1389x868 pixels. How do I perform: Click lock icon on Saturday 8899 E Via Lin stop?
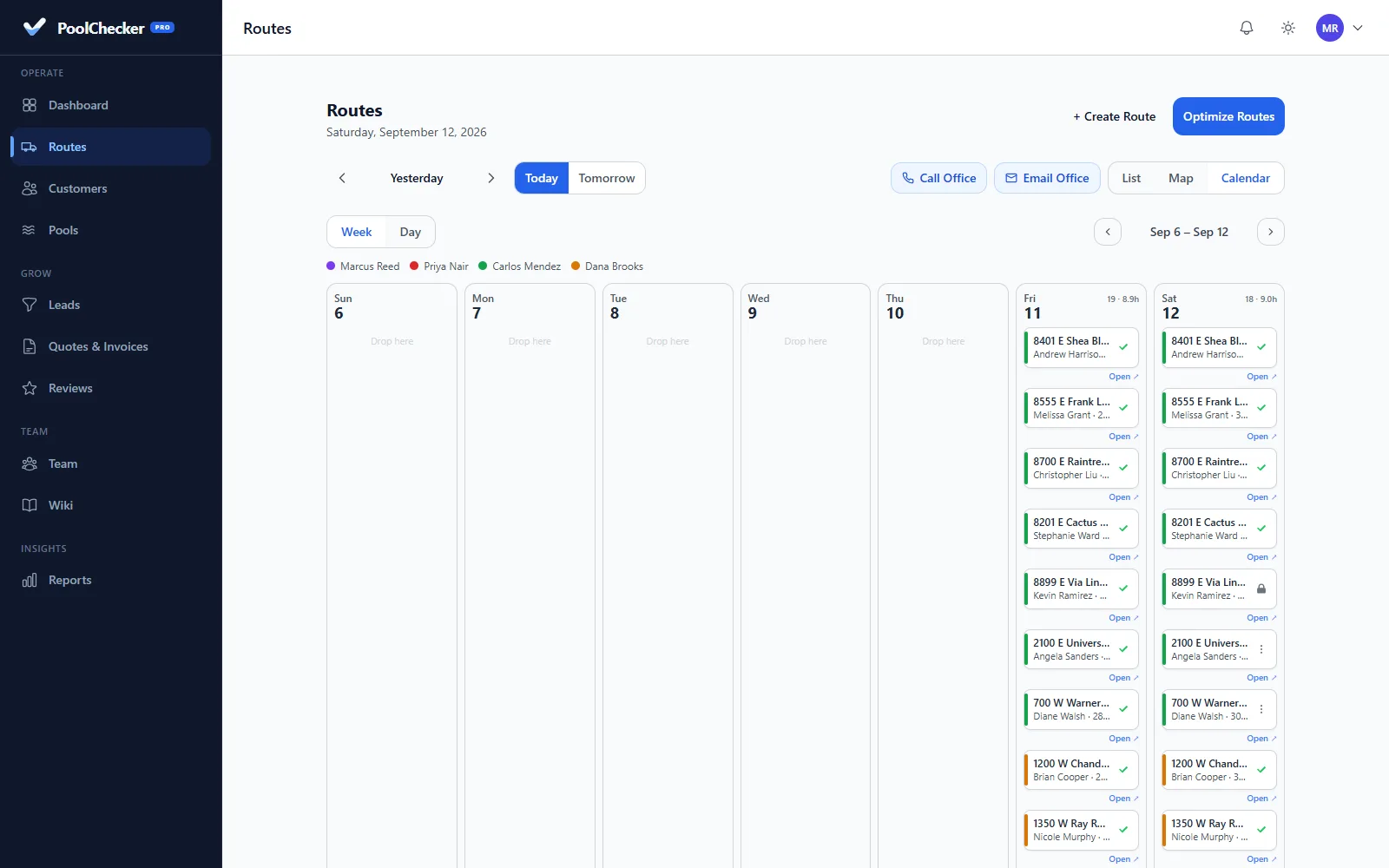coord(1261,589)
